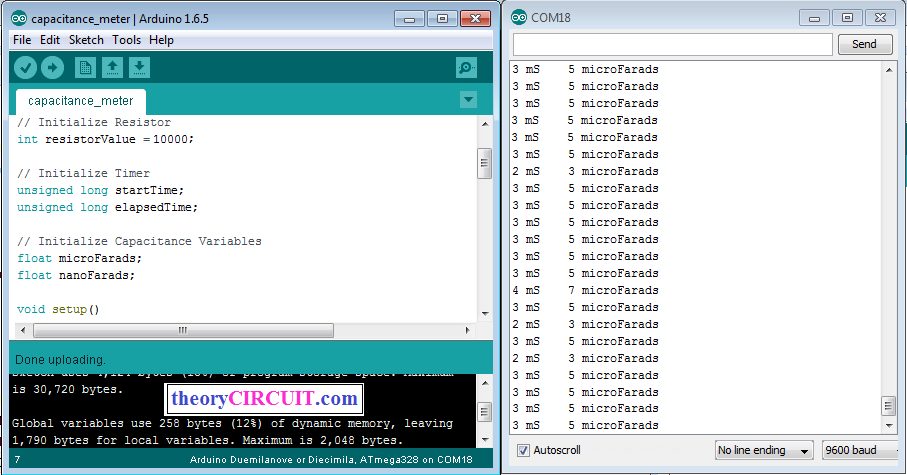
Task: Click the code editor vertical scrollbar thumb
Action: tap(485, 164)
